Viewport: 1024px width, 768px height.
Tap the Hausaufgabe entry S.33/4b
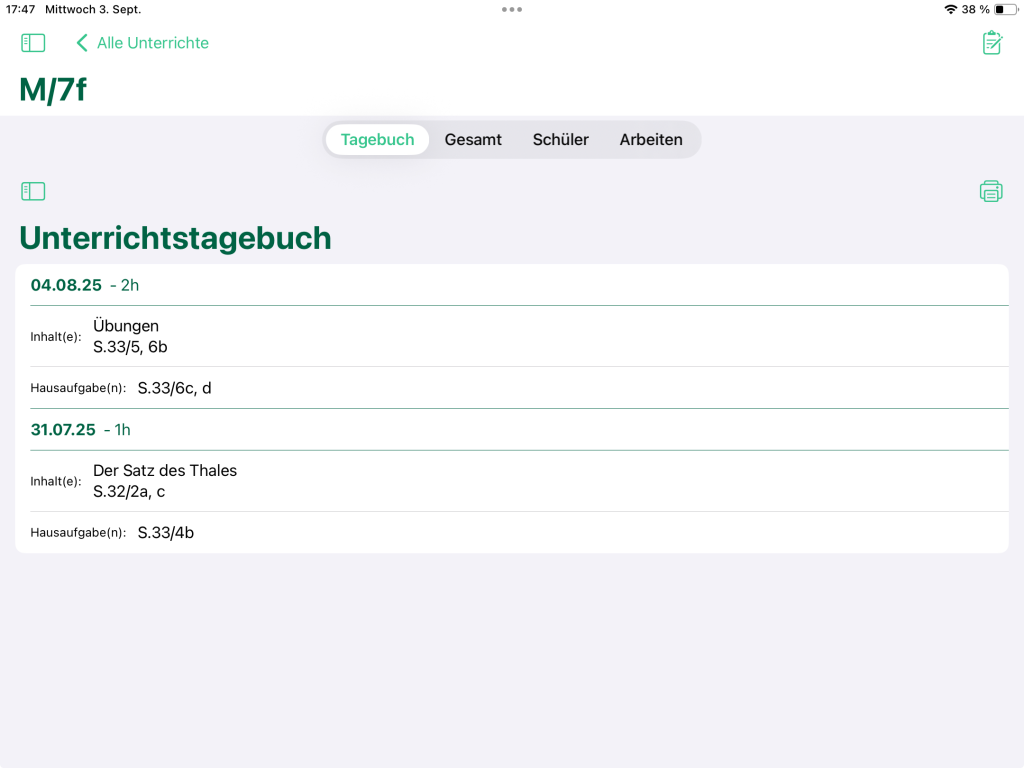pos(165,532)
